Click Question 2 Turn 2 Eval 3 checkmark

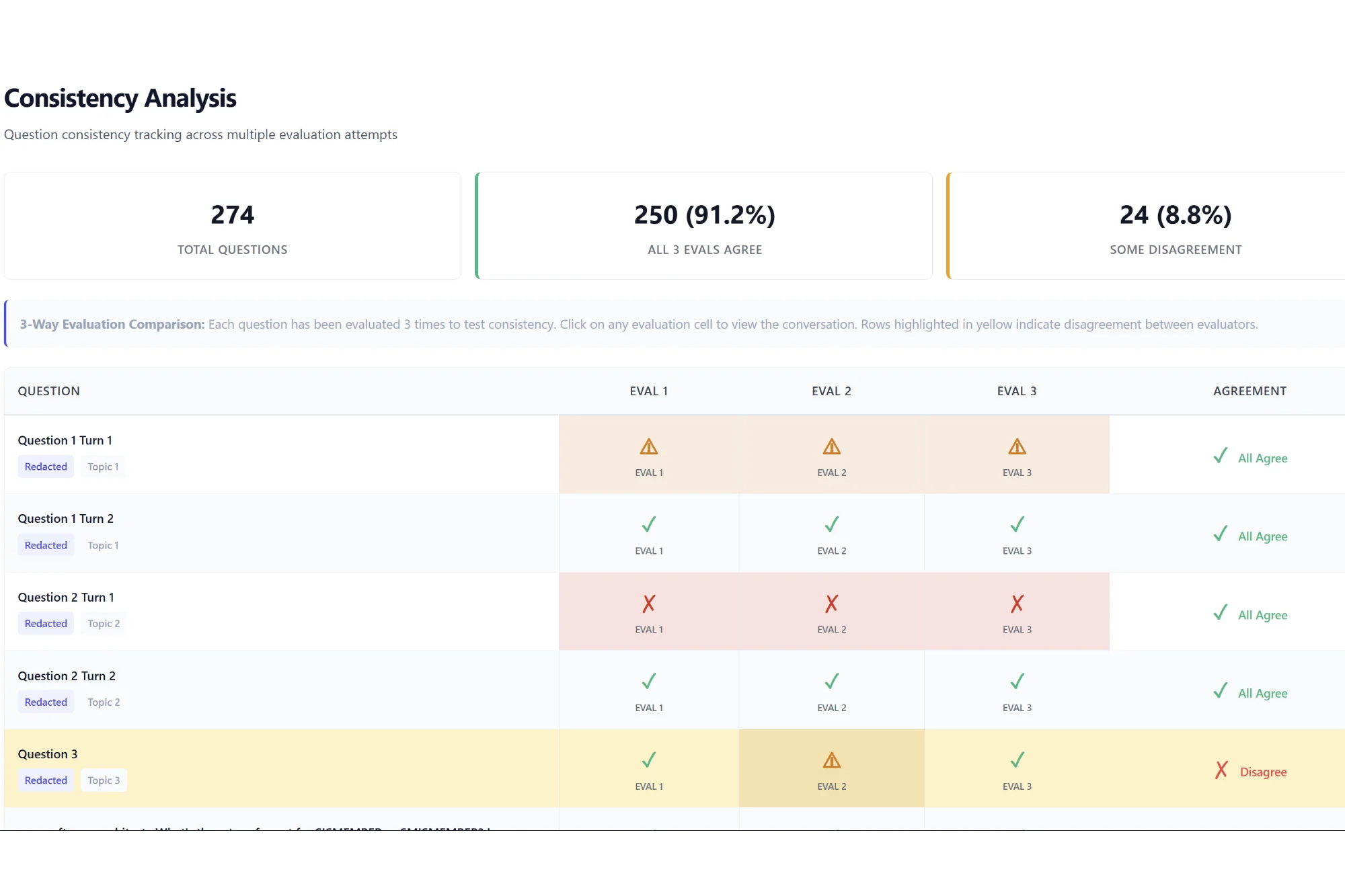coord(1017,682)
